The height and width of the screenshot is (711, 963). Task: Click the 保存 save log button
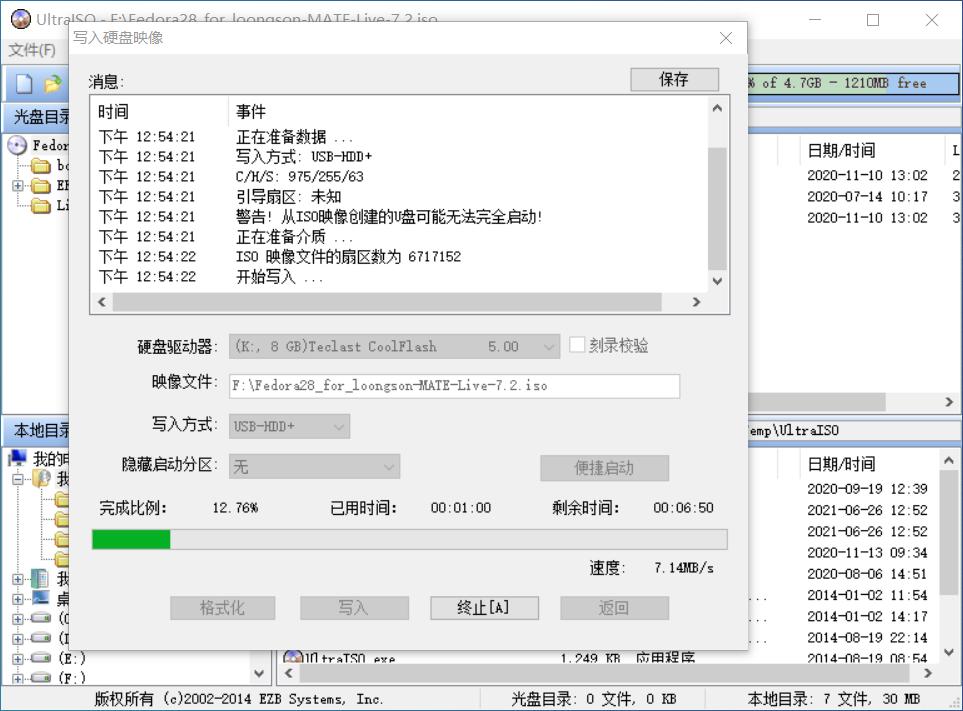(674, 79)
